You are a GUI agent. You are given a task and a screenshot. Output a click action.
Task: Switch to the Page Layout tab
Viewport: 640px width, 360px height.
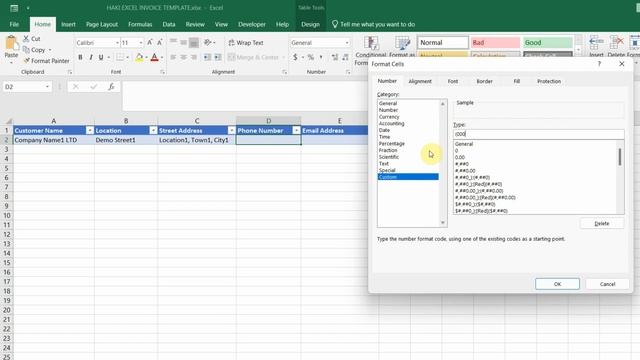(x=102, y=24)
